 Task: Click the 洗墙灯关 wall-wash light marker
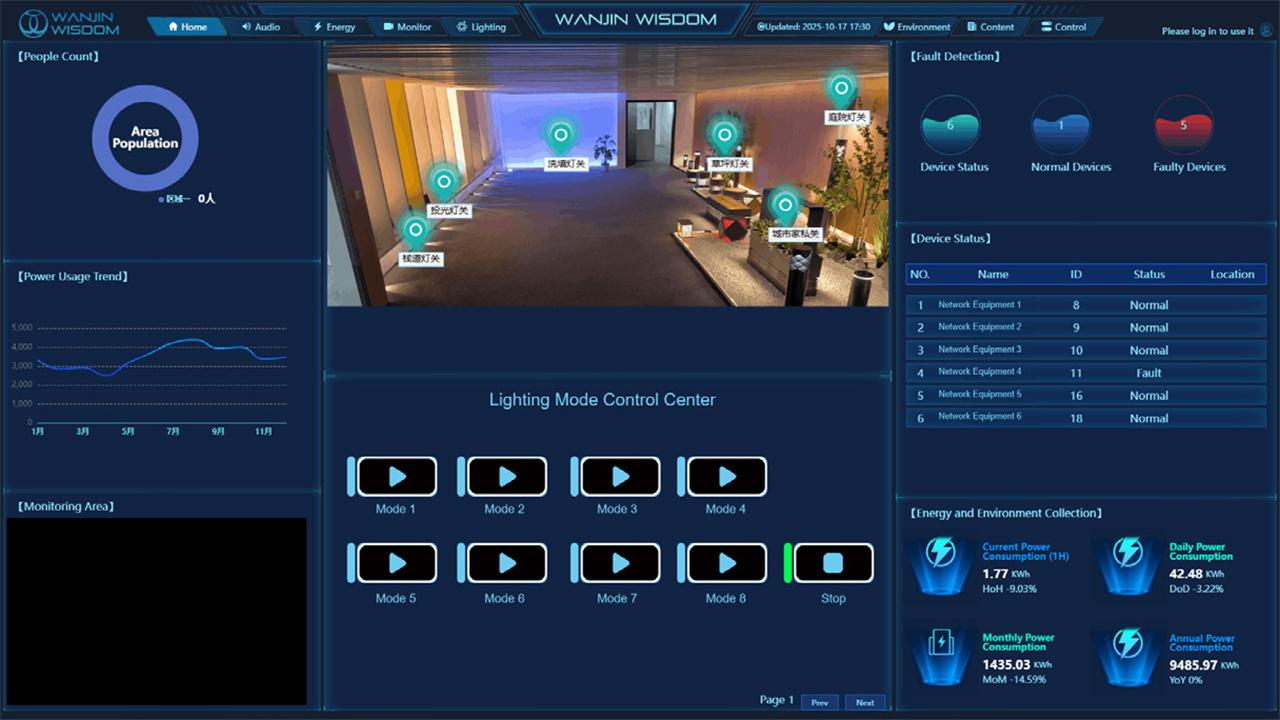[x=561, y=135]
